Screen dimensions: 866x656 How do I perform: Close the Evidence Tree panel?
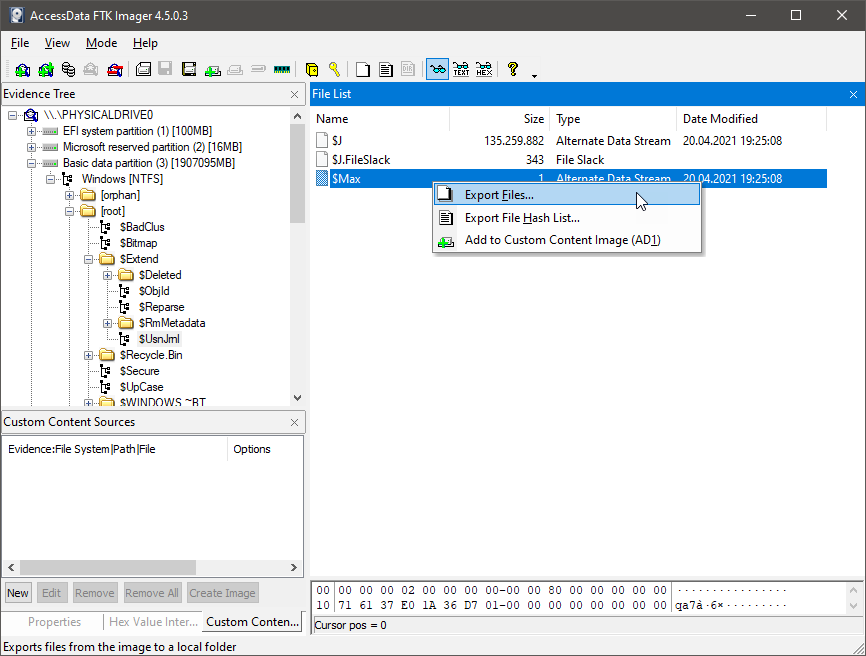pyautogui.click(x=294, y=94)
